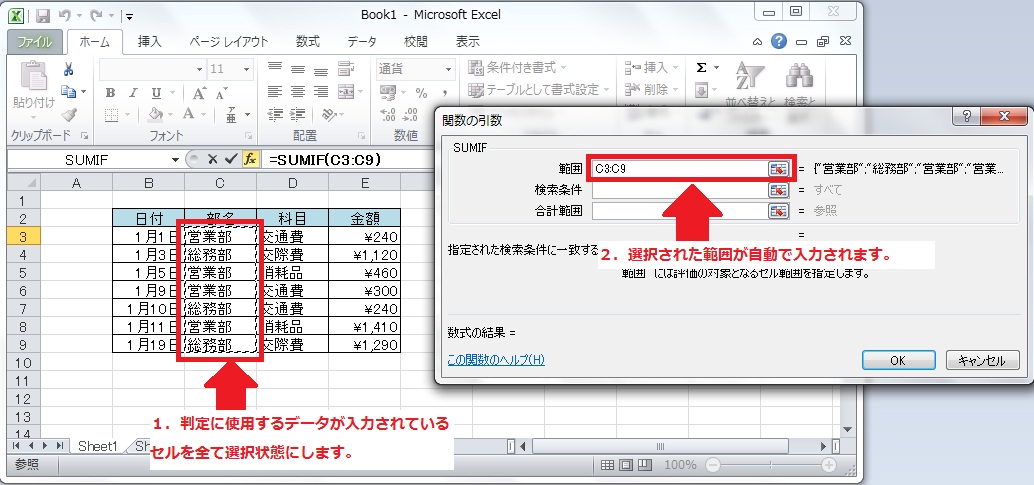Switch to the 校閲 tab
Viewport: 1034px width, 485px height.
tap(415, 42)
